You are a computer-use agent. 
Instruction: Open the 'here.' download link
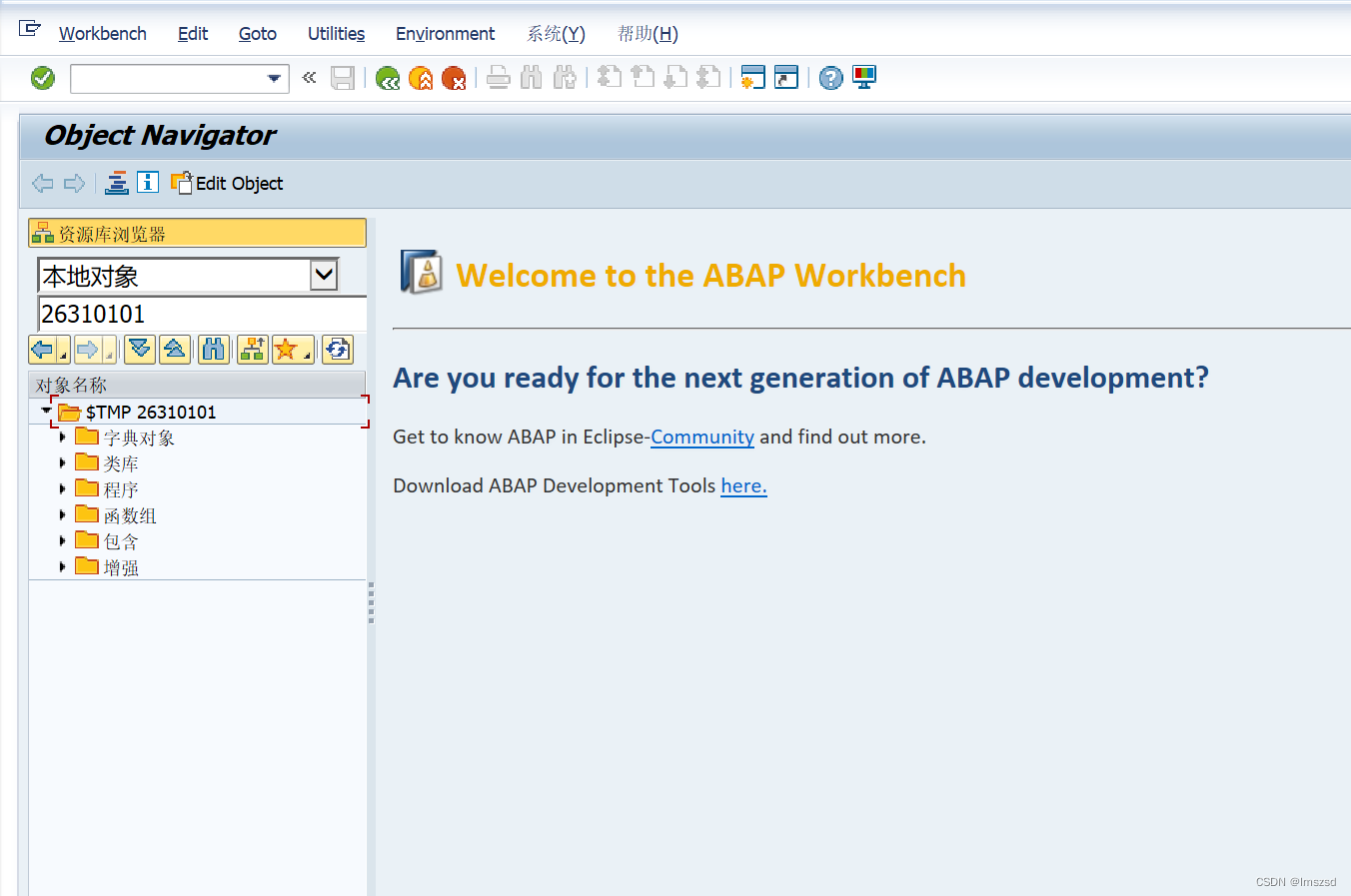(743, 485)
